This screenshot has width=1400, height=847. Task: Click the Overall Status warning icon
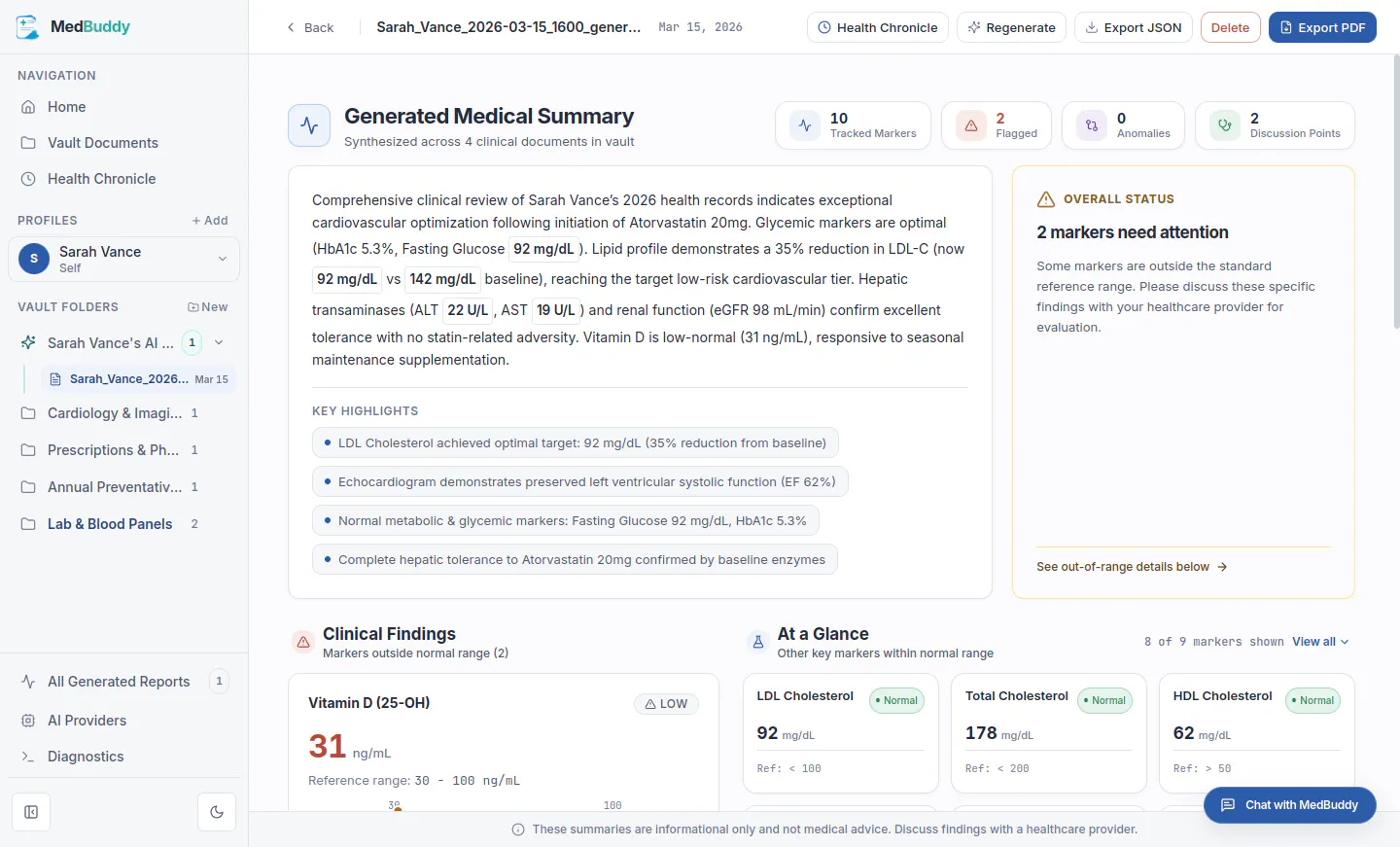(1046, 199)
